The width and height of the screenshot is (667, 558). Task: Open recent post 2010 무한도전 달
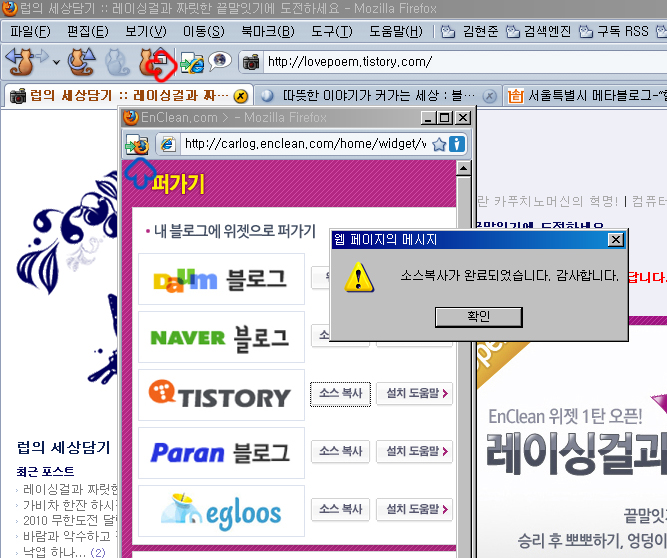tap(70, 520)
